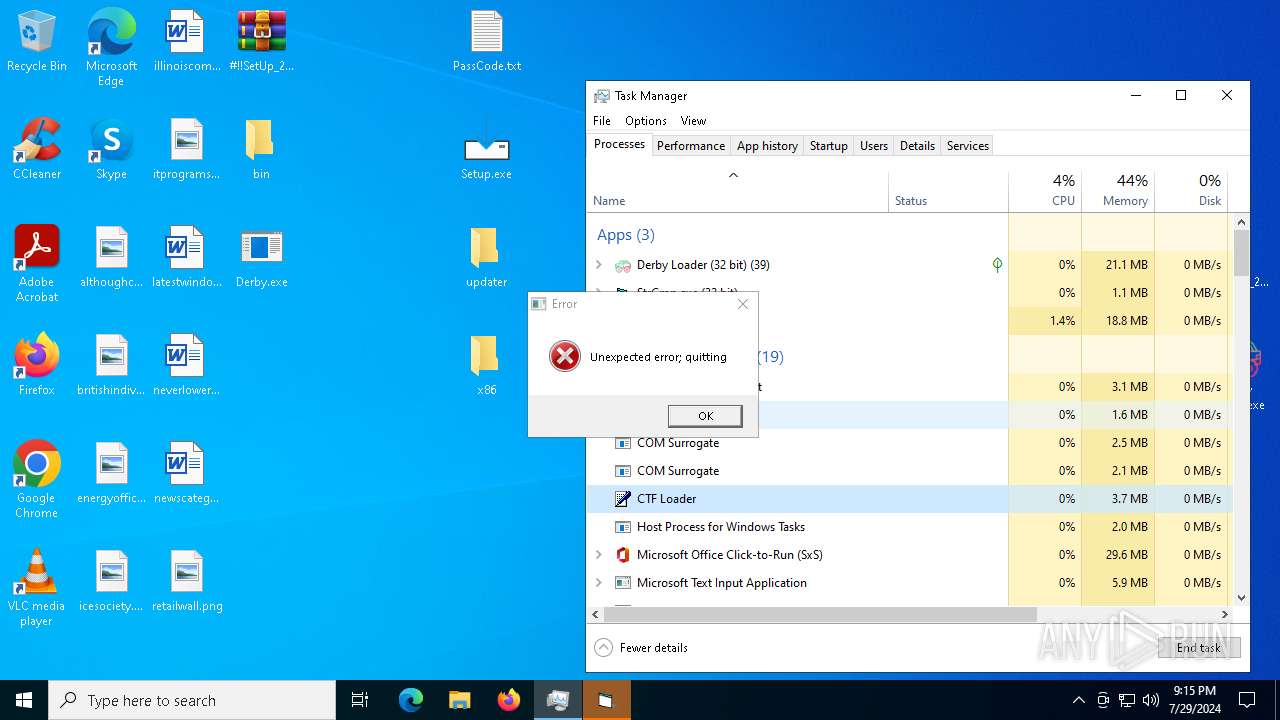The height and width of the screenshot is (720, 1280).
Task: Open the CCleaner desktop shortcut
Action: coord(36,149)
